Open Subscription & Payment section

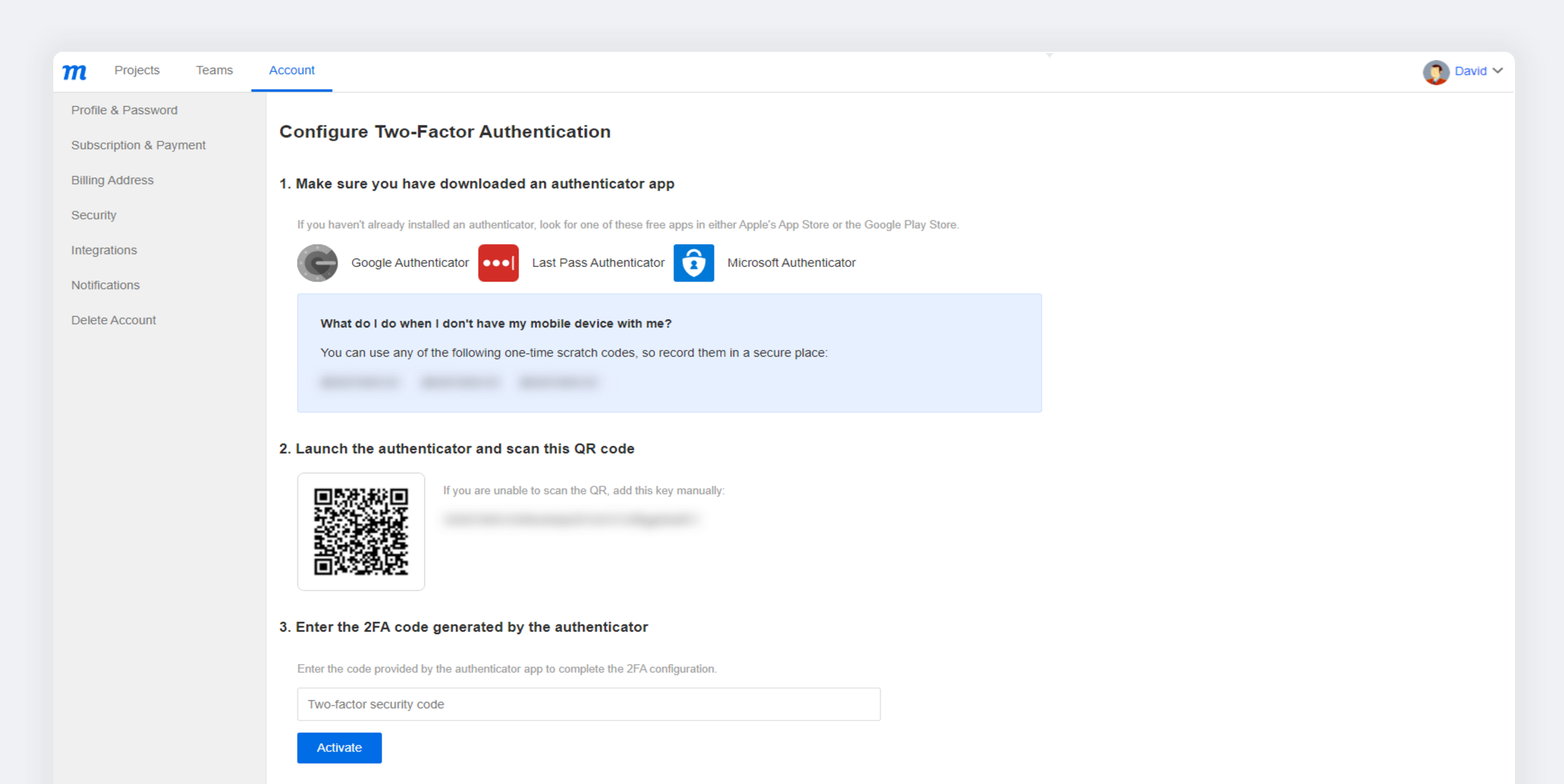click(138, 145)
